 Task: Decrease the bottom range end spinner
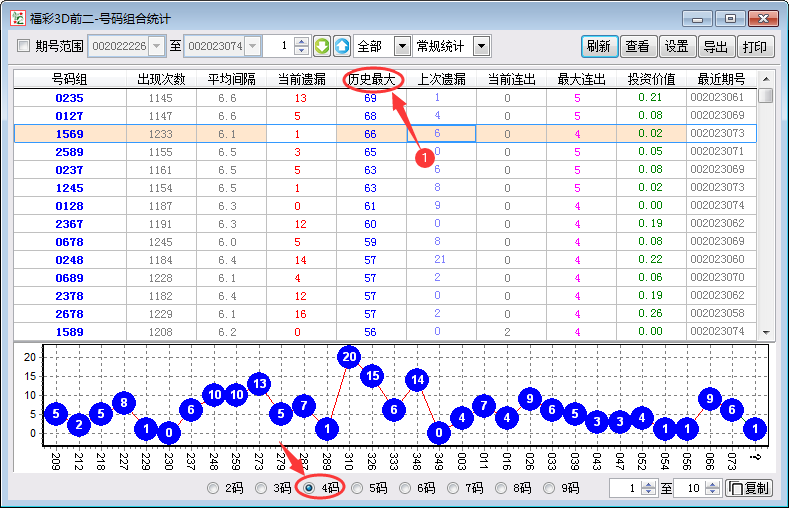pyautogui.click(x=713, y=492)
